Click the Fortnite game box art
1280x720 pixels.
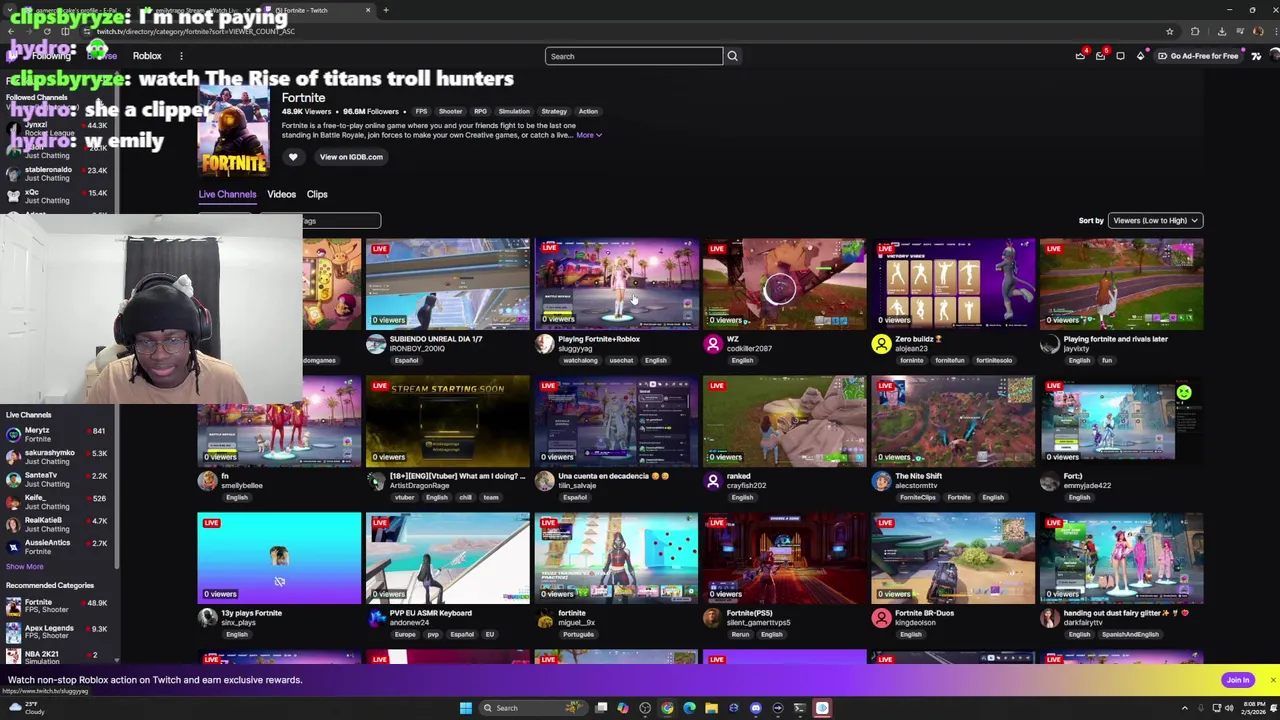click(234, 132)
